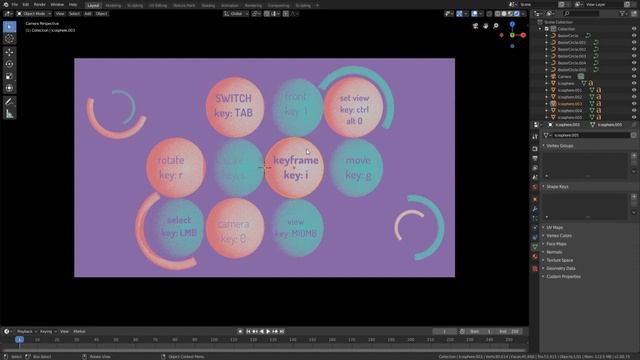Open the File menu

pyautogui.click(x=15, y=4)
